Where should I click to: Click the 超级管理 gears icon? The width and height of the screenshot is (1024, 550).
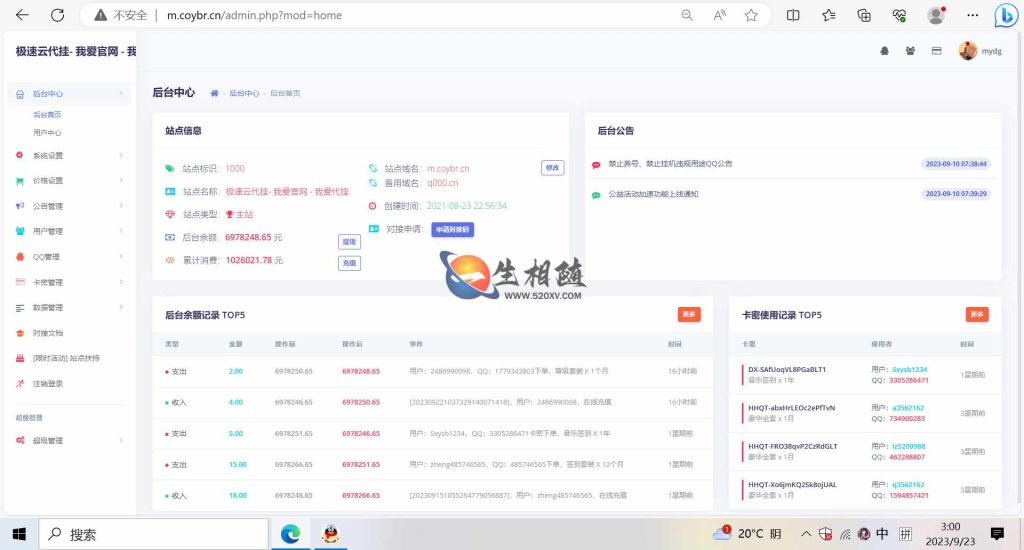(x=20, y=440)
